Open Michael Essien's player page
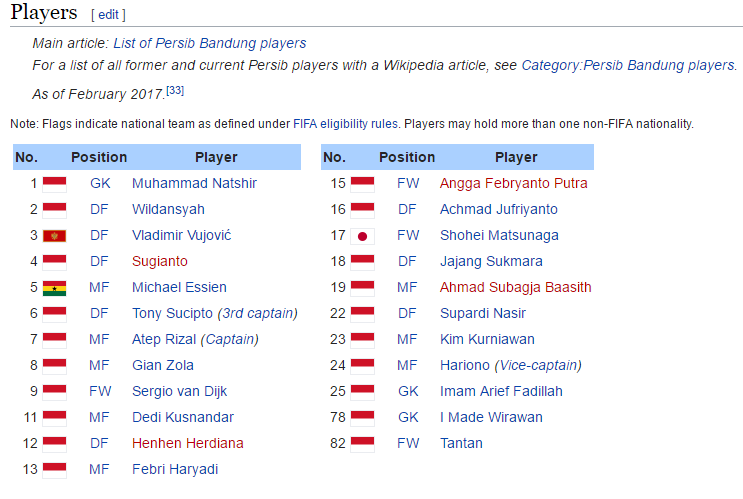 point(179,288)
